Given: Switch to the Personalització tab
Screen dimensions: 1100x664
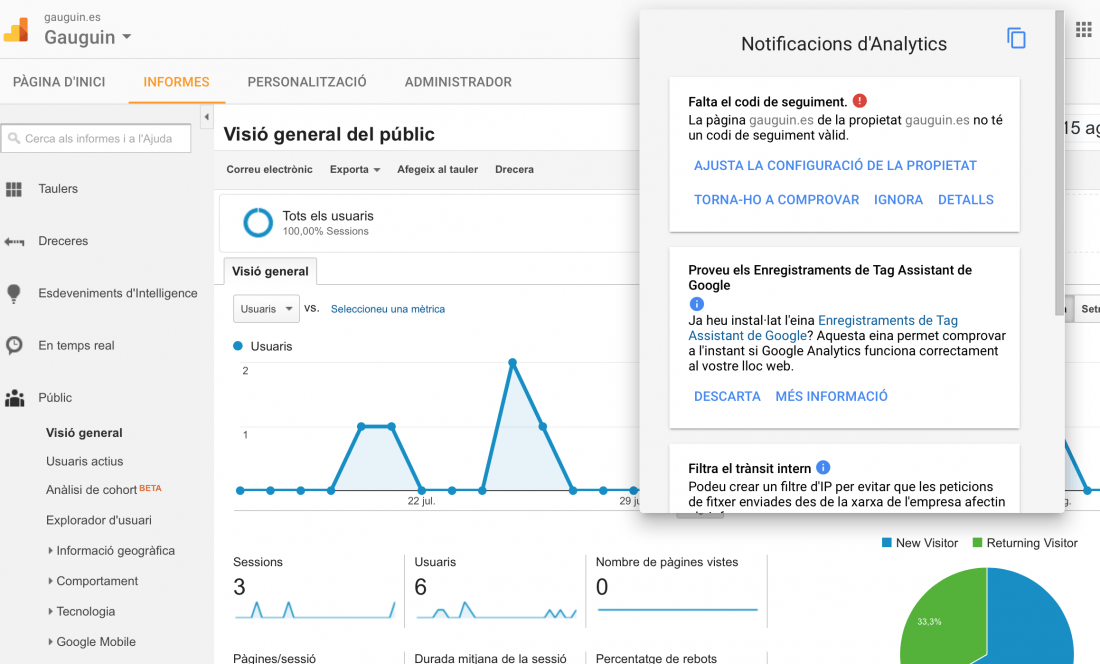Looking at the screenshot, I should [307, 82].
